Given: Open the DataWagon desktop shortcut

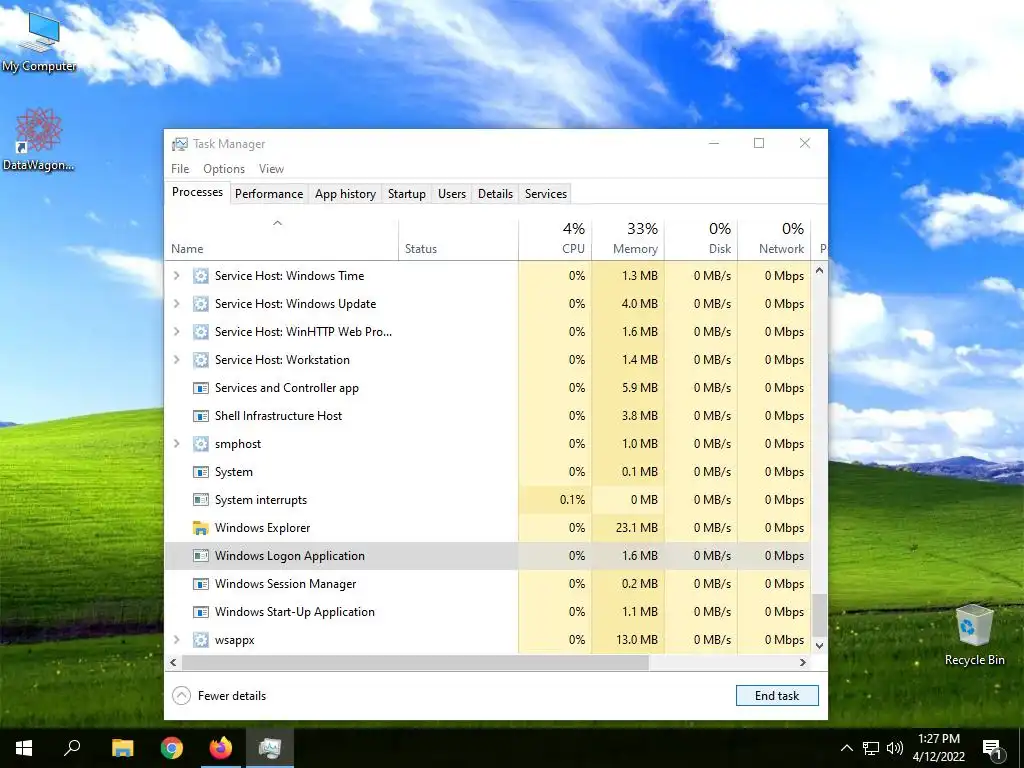Looking at the screenshot, I should pos(39,138).
